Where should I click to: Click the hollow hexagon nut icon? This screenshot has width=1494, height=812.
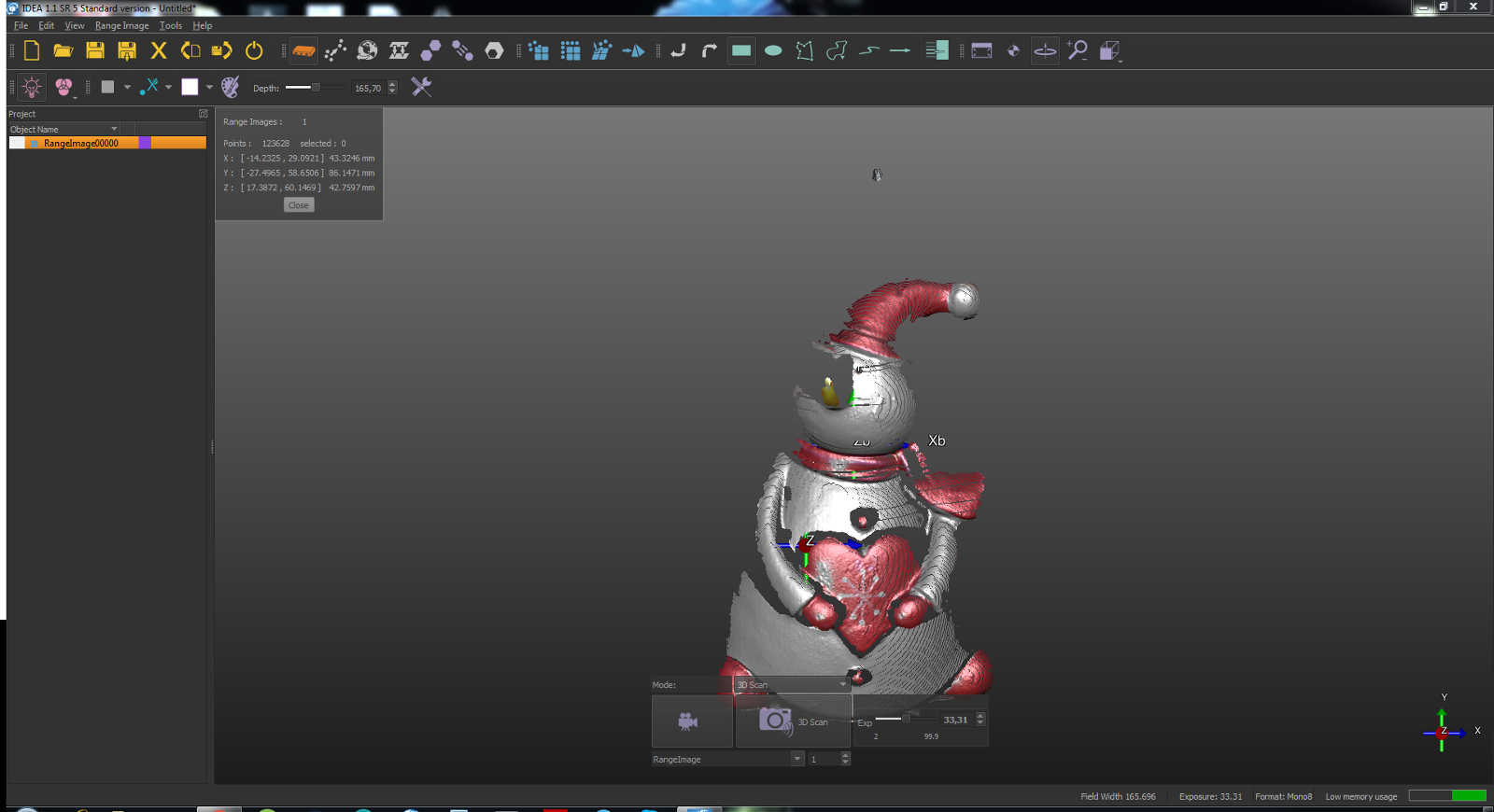coord(494,50)
